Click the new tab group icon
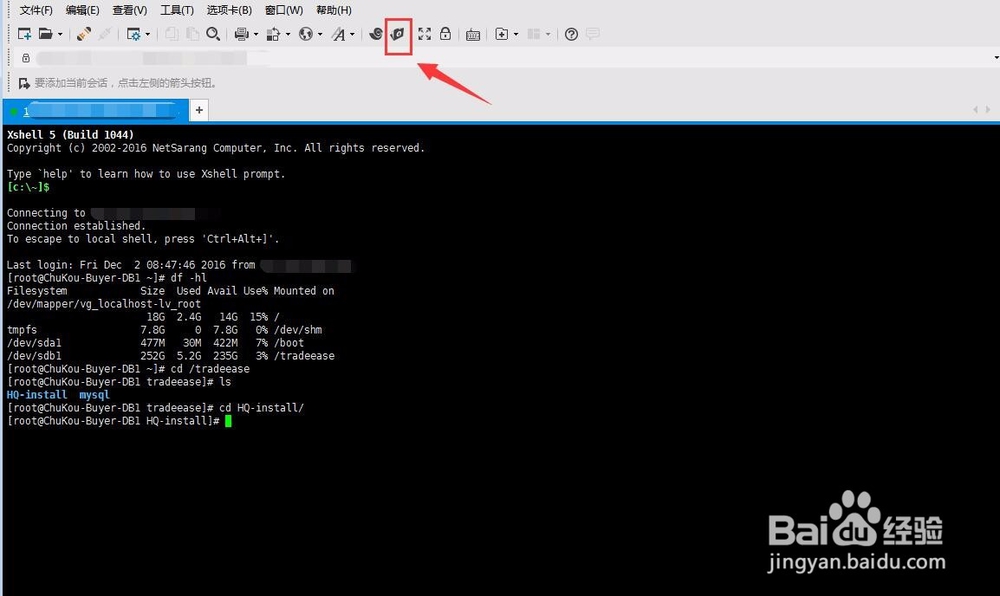1000x596 pixels. (502, 34)
